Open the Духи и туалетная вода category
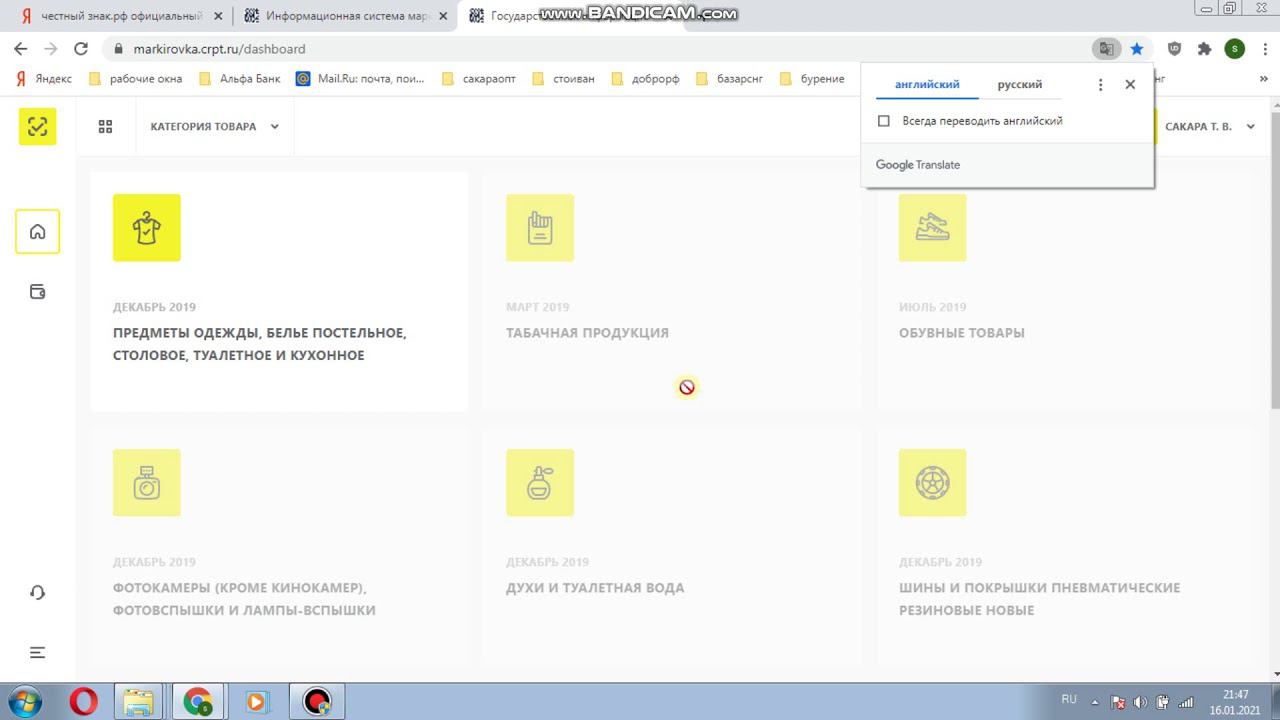 click(672, 547)
